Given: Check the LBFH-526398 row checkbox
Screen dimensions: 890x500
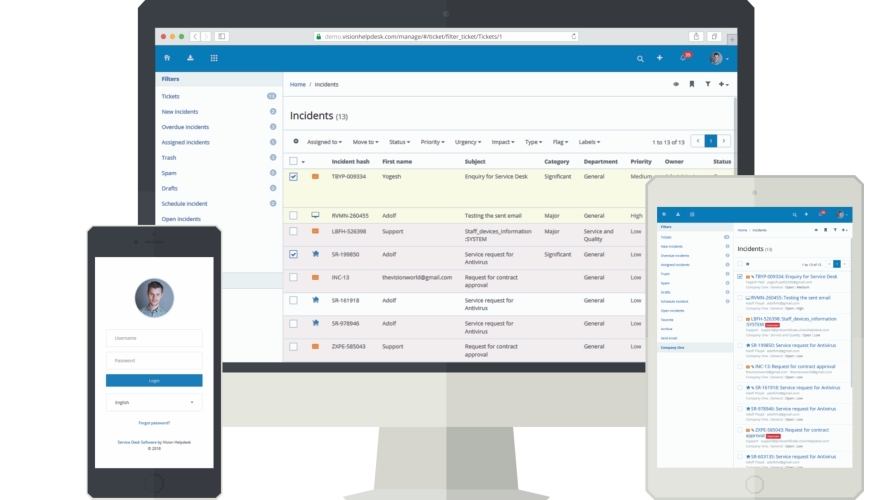Looking at the screenshot, I should (x=293, y=231).
